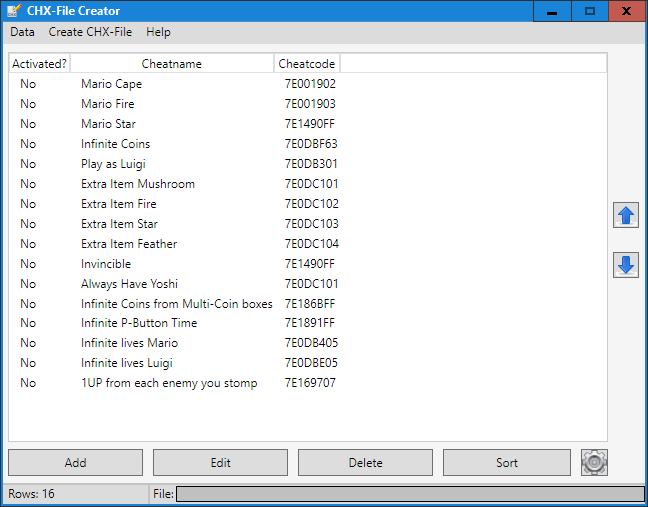
Task: Select the Infinite lives Mario row
Action: (x=308, y=343)
